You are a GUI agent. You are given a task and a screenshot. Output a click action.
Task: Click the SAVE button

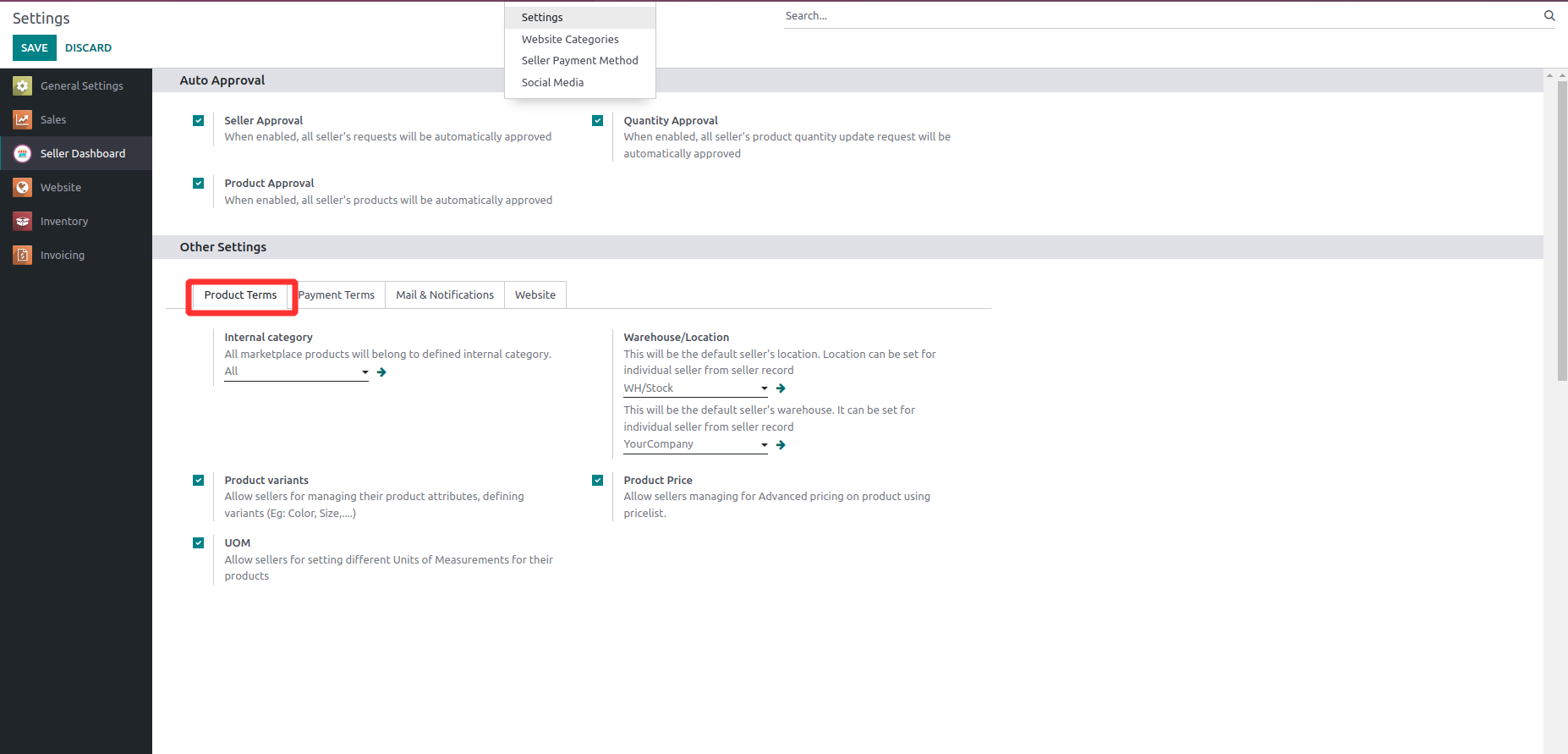pos(35,48)
